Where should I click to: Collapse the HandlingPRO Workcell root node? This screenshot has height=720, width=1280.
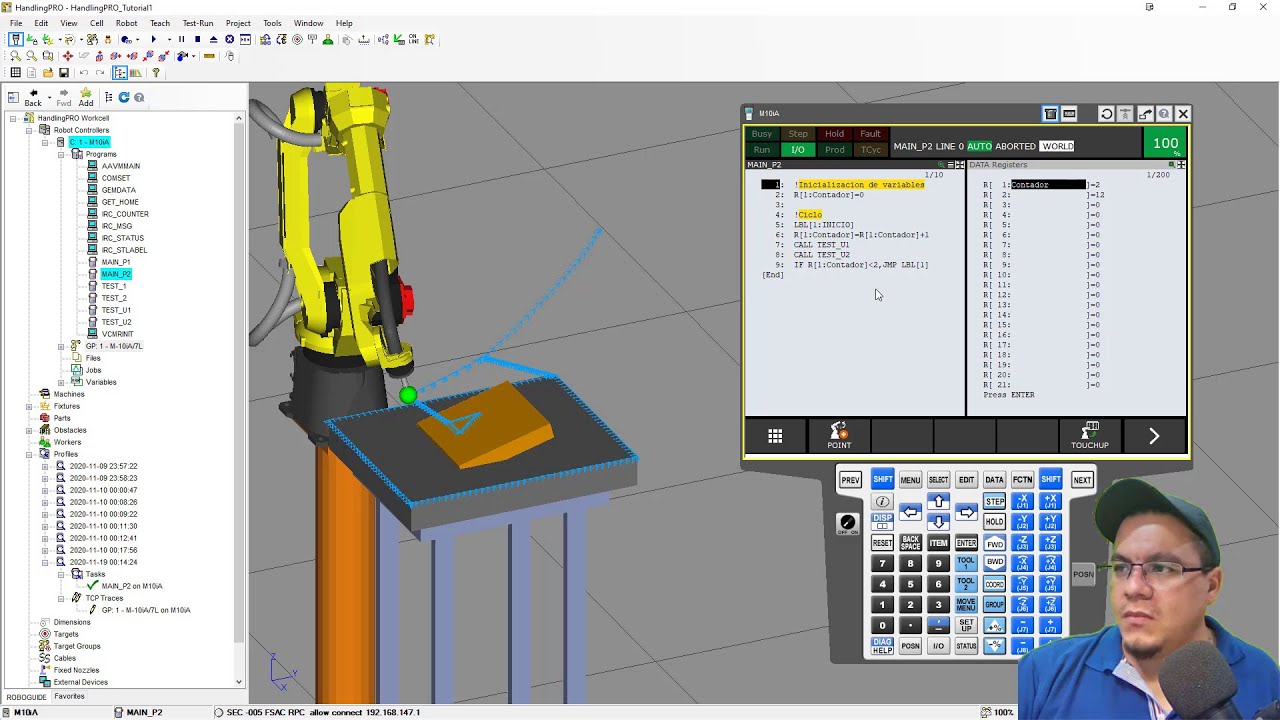coord(13,118)
